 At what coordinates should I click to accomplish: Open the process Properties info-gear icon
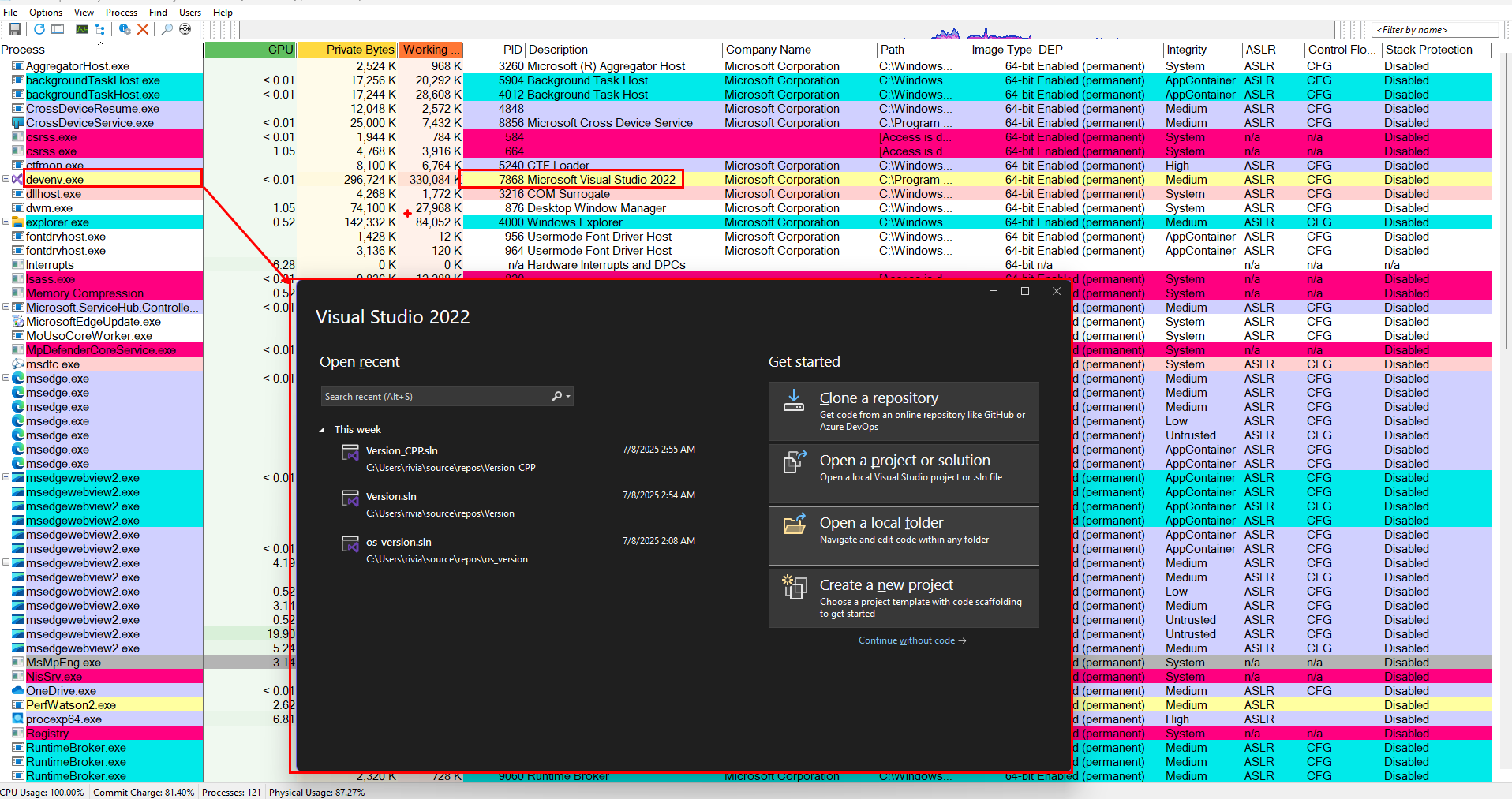click(x=124, y=29)
